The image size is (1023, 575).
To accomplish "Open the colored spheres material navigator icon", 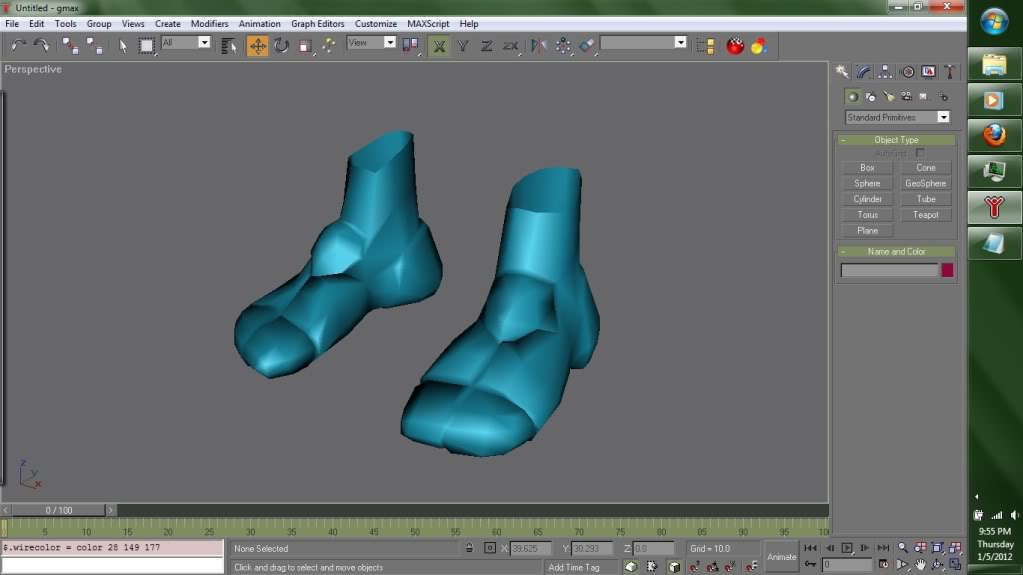I will [x=759, y=46].
